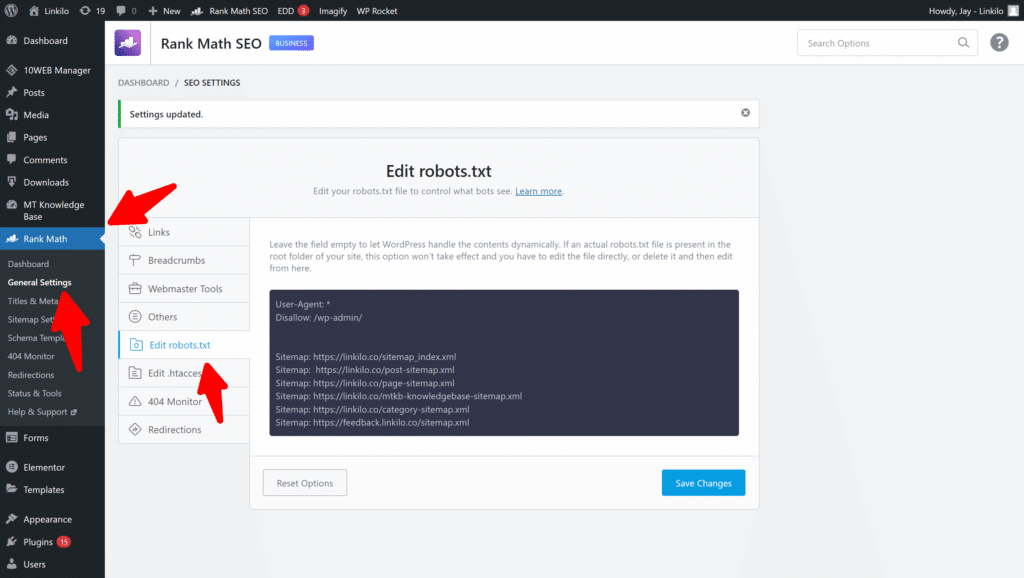The image size is (1024, 578).
Task: Open the Pages menu
Action: click(x=52, y=137)
